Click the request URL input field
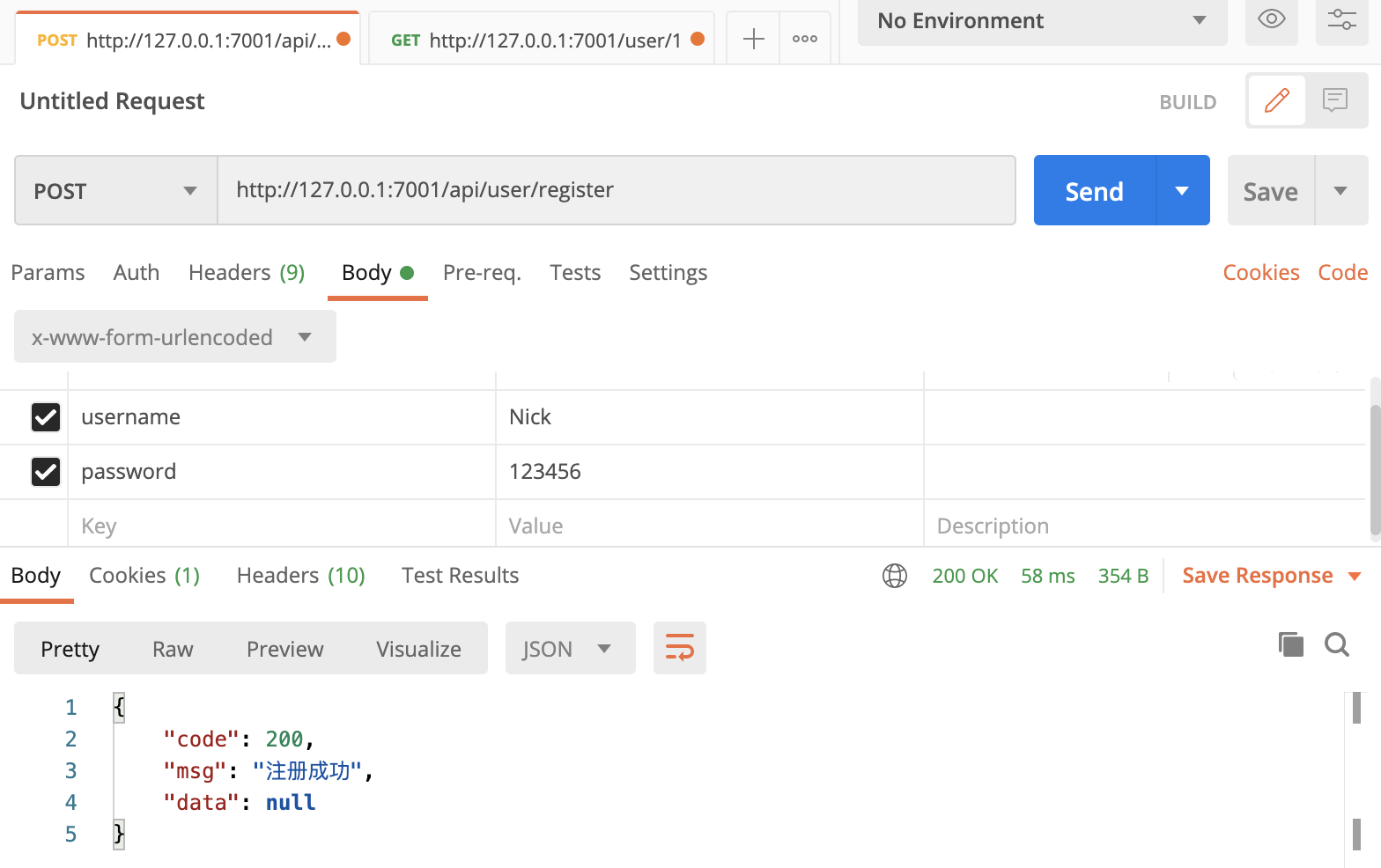Viewport: 1381px width, 868px height. point(617,190)
